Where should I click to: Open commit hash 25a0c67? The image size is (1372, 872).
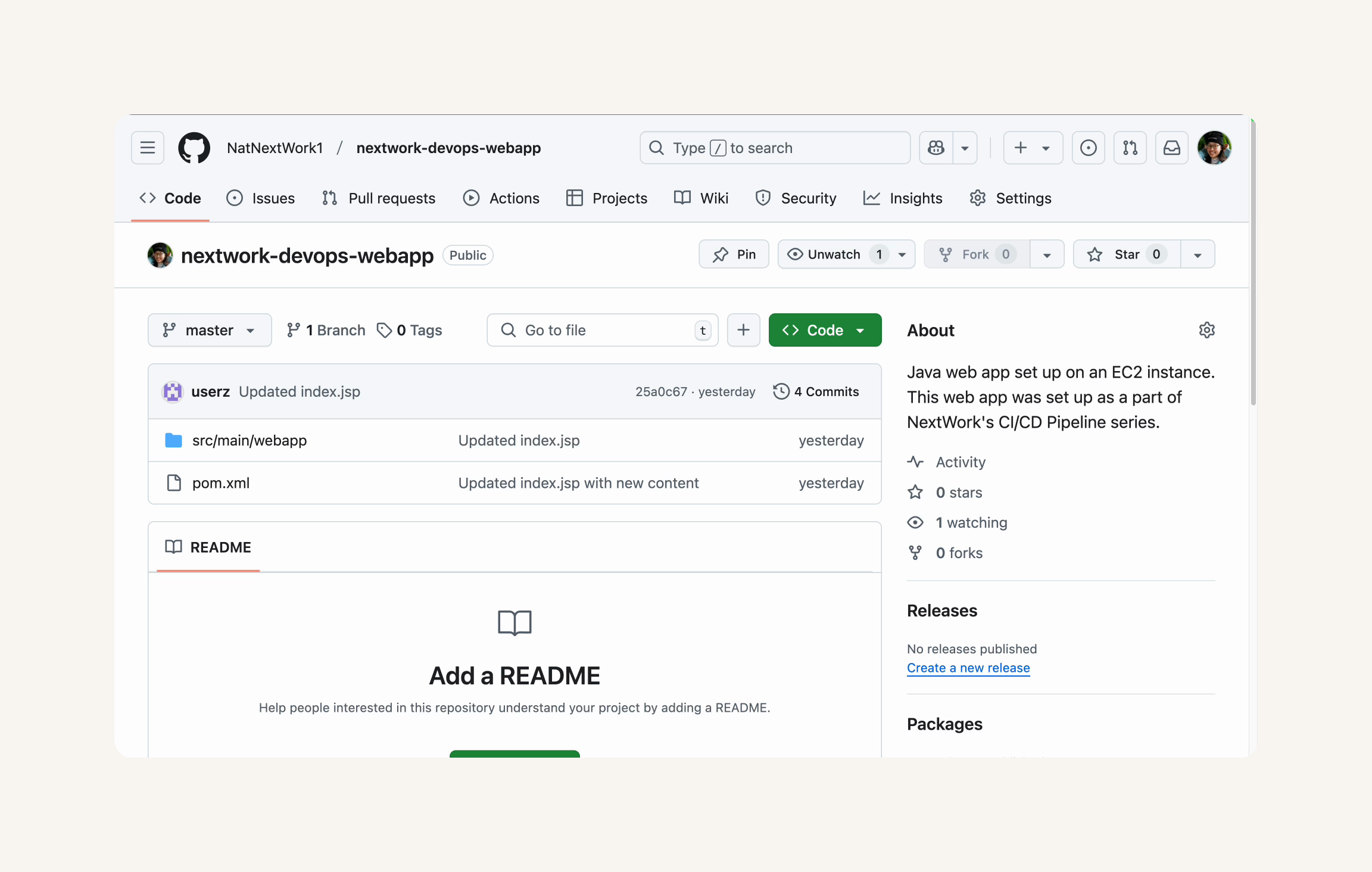tap(661, 391)
